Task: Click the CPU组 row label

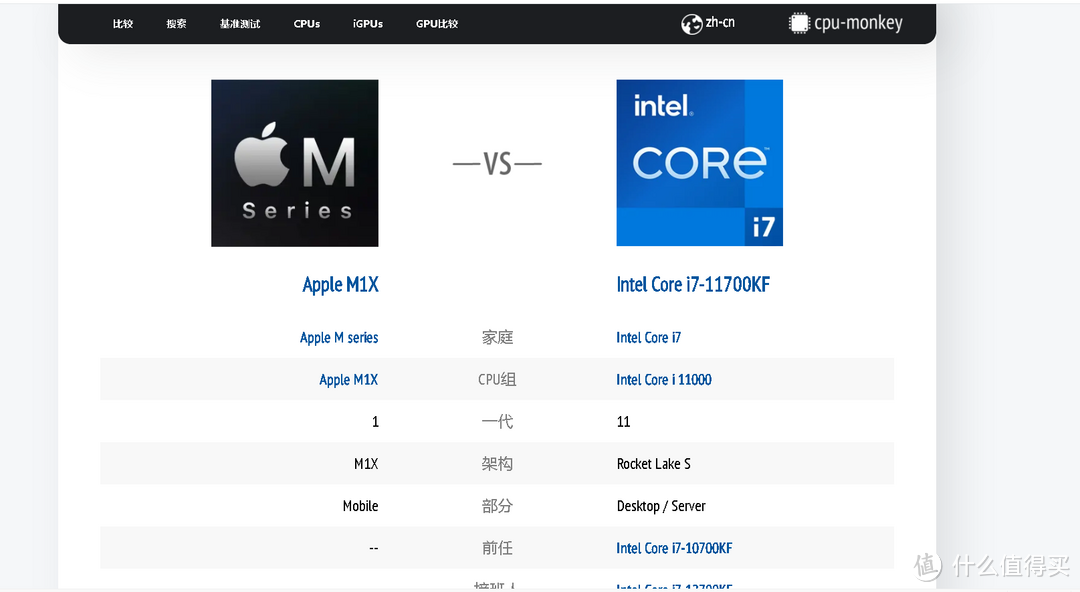Action: [x=497, y=380]
